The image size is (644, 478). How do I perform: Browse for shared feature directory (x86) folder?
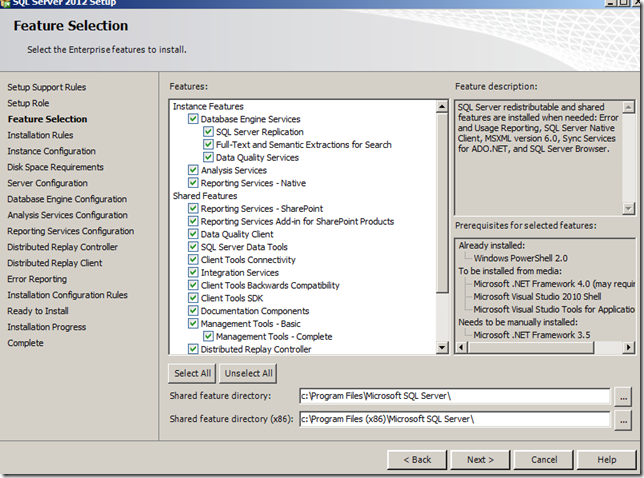tap(623, 419)
